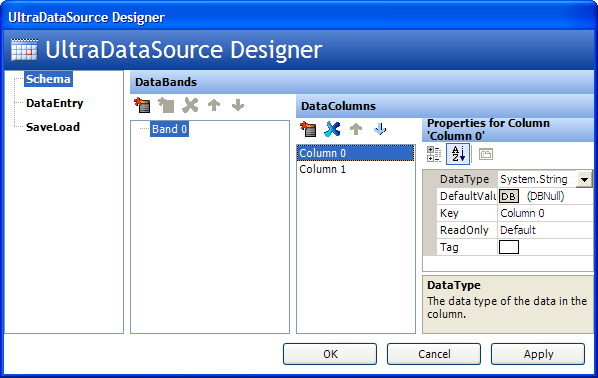Select Column 1 in the columns list

355,169
